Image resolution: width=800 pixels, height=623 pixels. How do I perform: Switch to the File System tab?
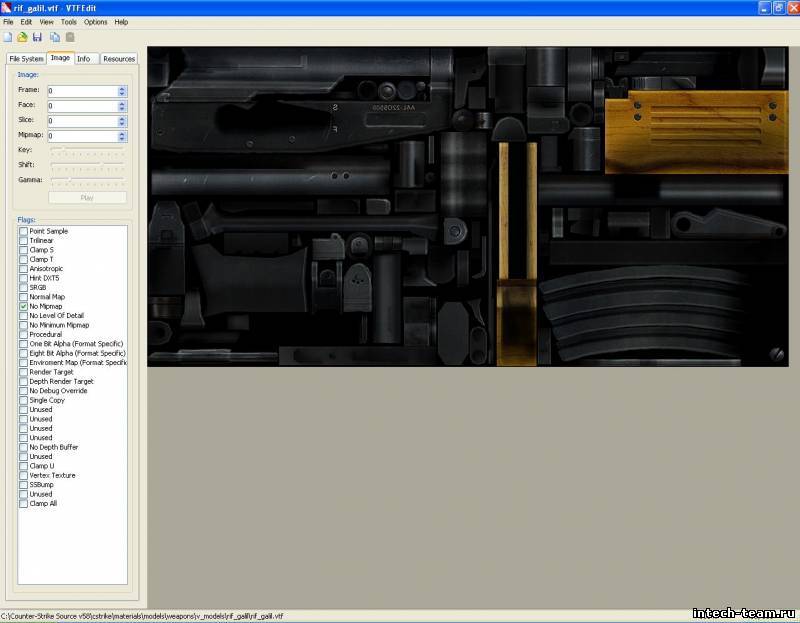coord(26,59)
